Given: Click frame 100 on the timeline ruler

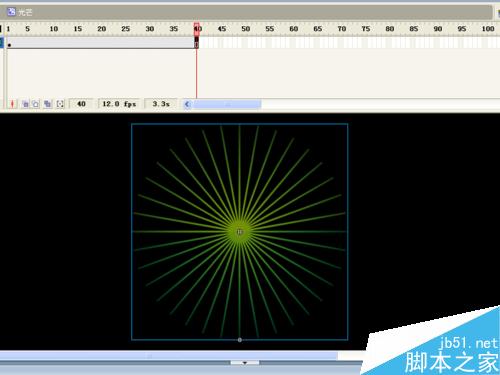Looking at the screenshot, I should point(488,29).
